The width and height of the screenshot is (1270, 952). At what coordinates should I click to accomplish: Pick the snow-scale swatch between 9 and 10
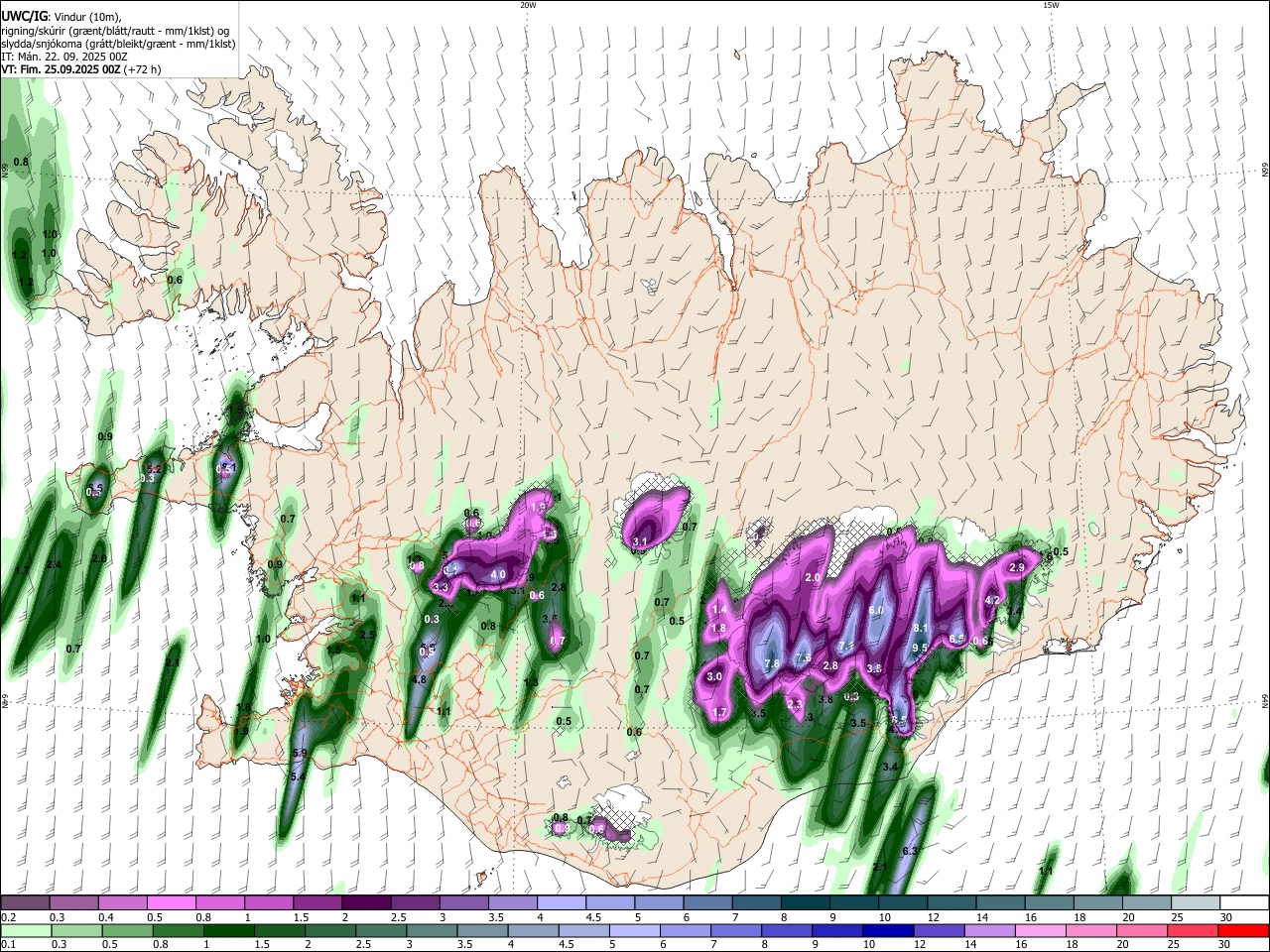coord(852,903)
